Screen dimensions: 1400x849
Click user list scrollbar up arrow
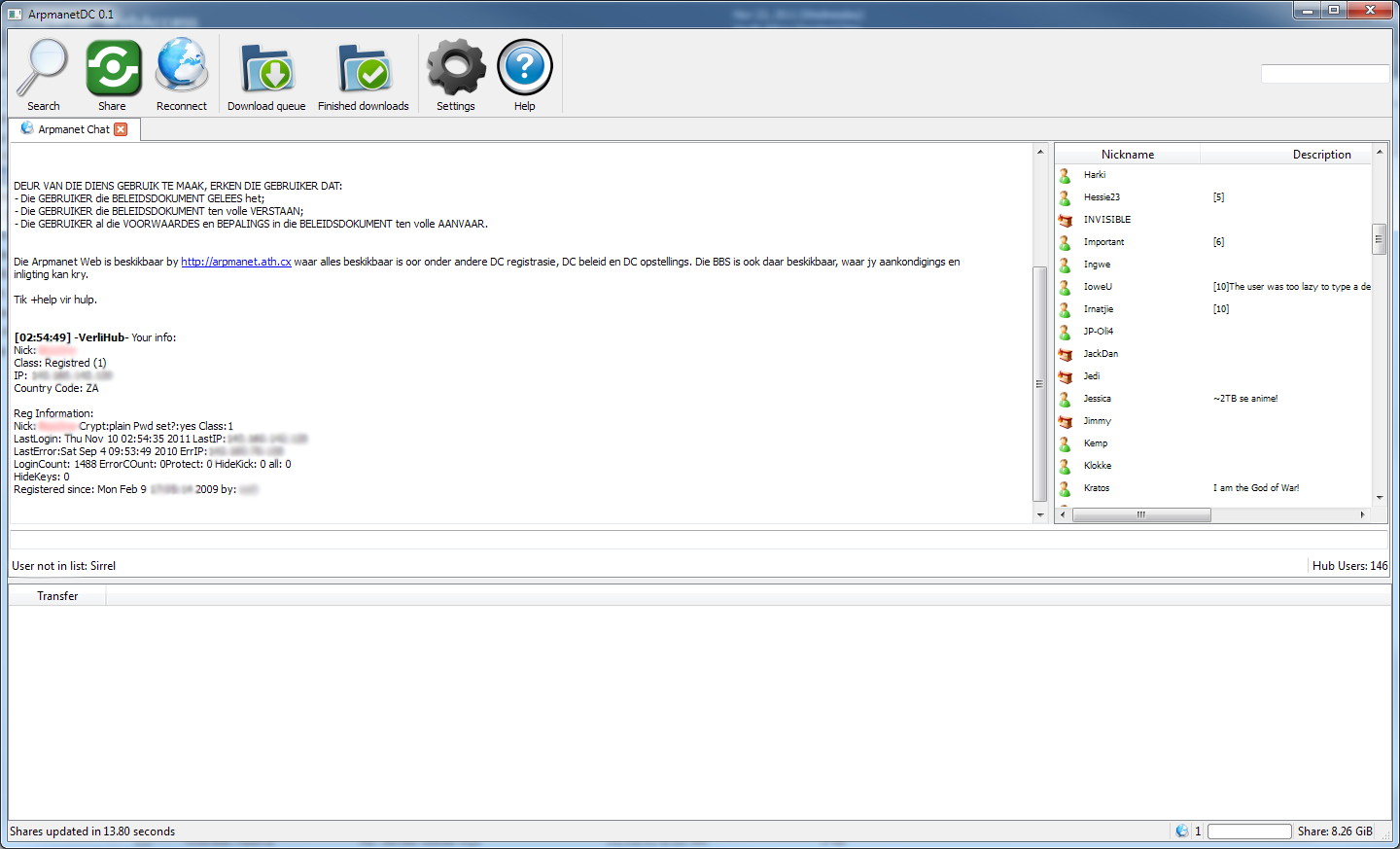click(1379, 152)
